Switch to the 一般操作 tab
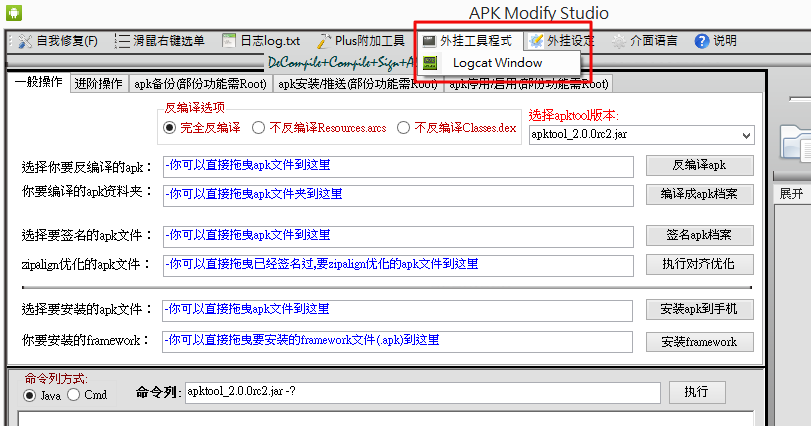 (x=38, y=82)
